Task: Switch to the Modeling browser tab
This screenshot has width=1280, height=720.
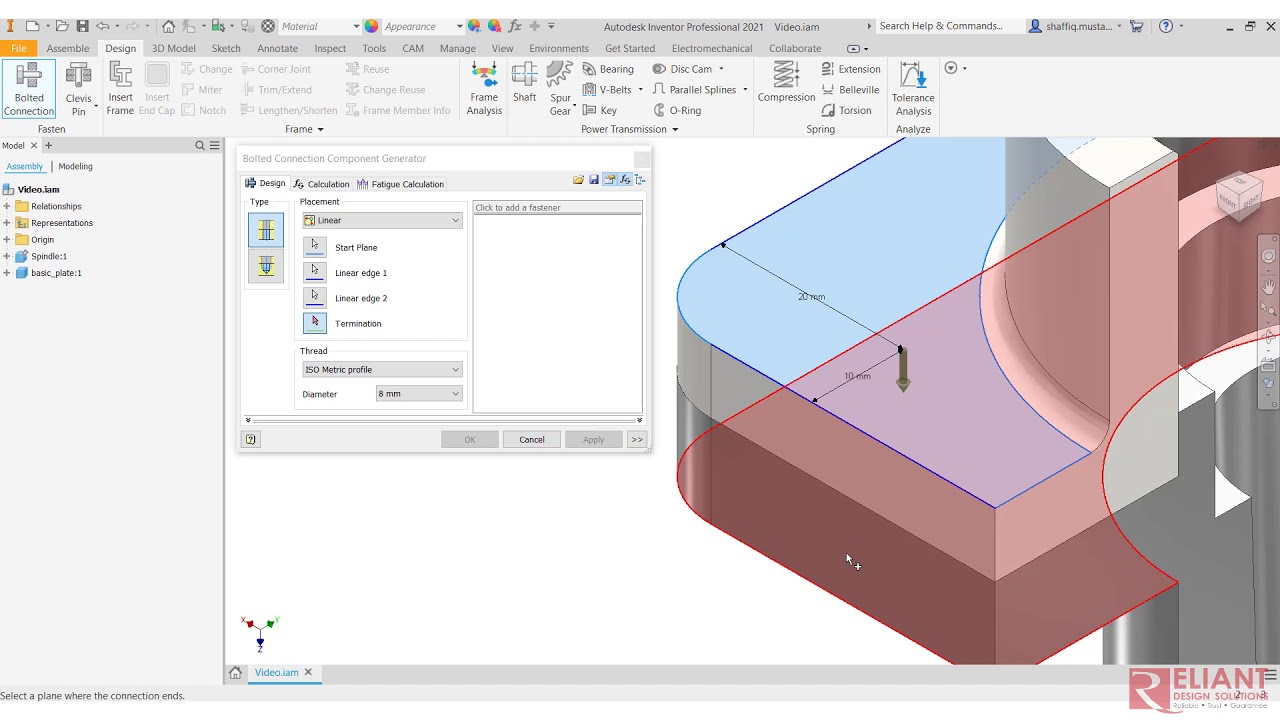Action: point(75,166)
